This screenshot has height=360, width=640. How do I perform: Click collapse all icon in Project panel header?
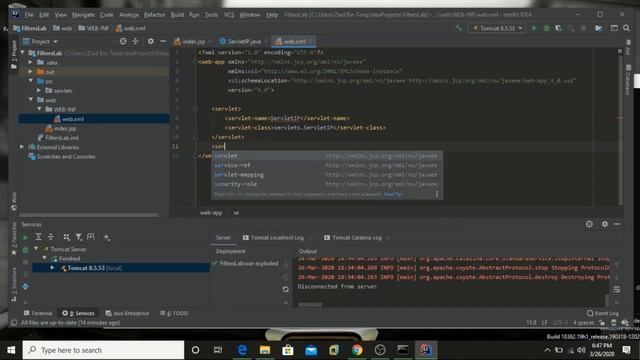(136, 41)
